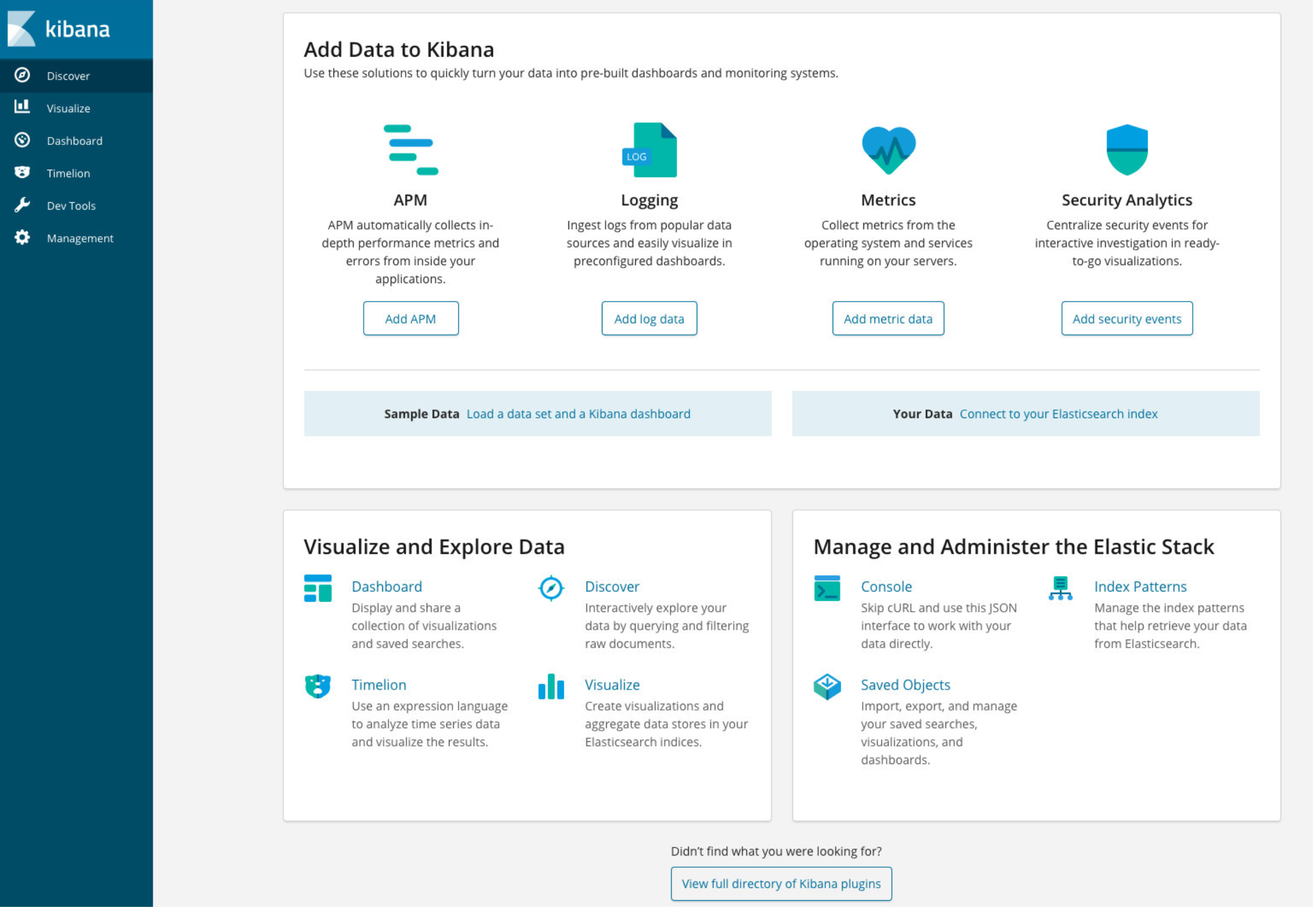Image resolution: width=1316 pixels, height=909 pixels.
Task: Click the Dashboard gauge icon in sidebar
Action: 22,140
